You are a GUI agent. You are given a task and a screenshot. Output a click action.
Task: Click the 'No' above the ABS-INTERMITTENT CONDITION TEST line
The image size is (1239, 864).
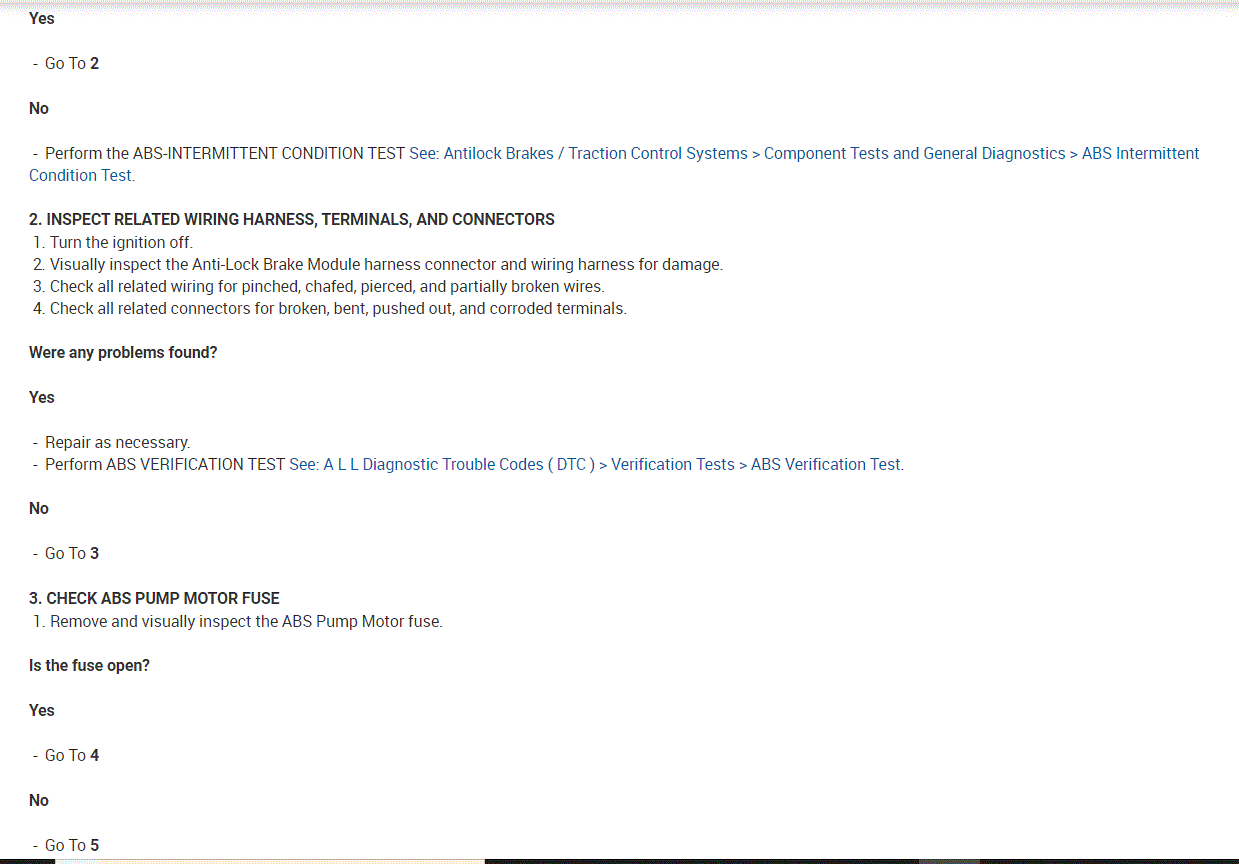pyautogui.click(x=39, y=108)
